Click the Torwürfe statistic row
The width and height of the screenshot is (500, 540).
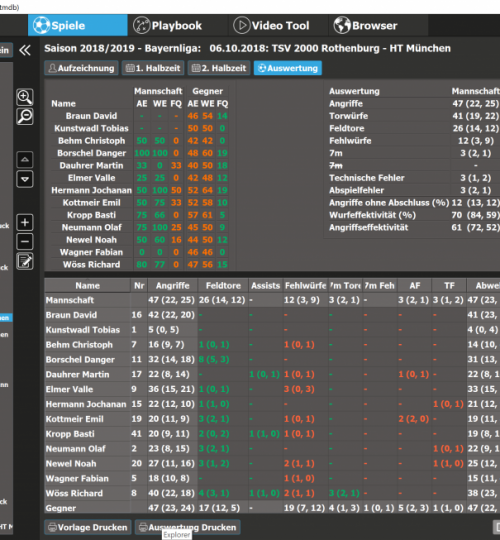point(413,116)
